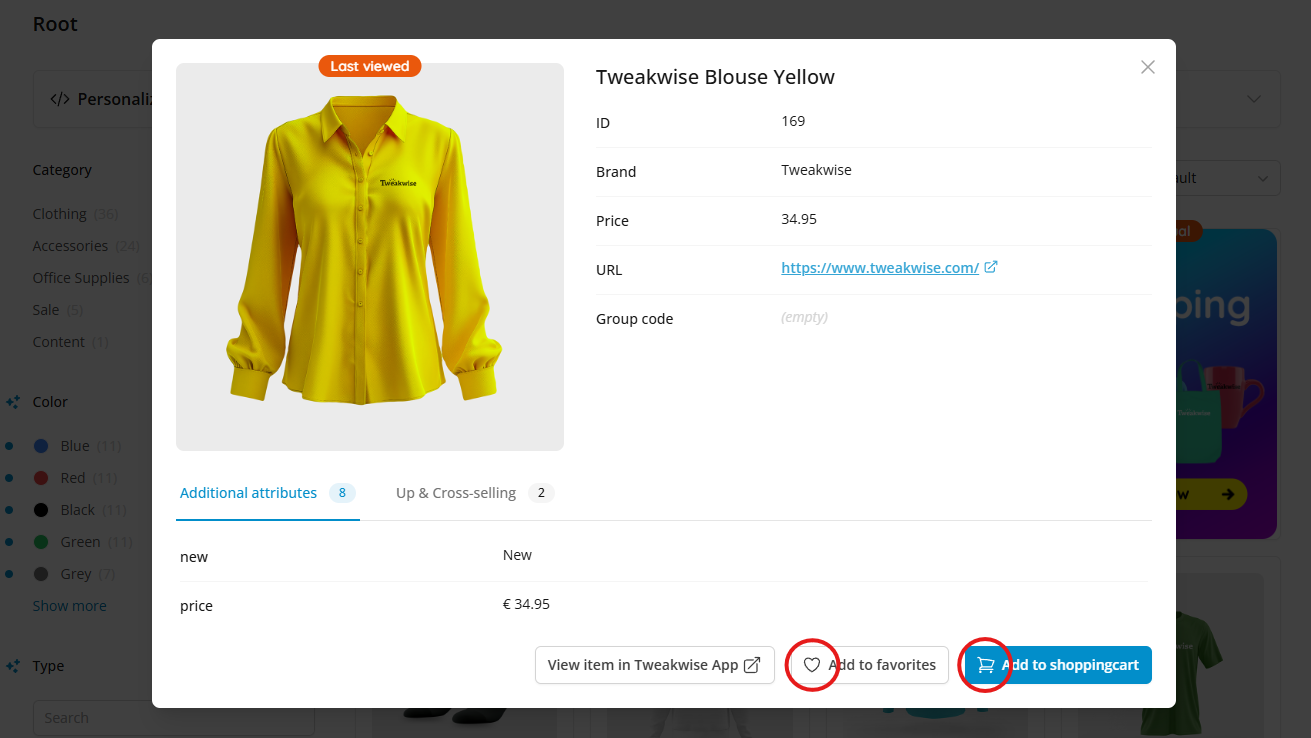This screenshot has width=1311, height=738.
Task: Click the arrow on the promotional banner
Action: tap(1228, 494)
